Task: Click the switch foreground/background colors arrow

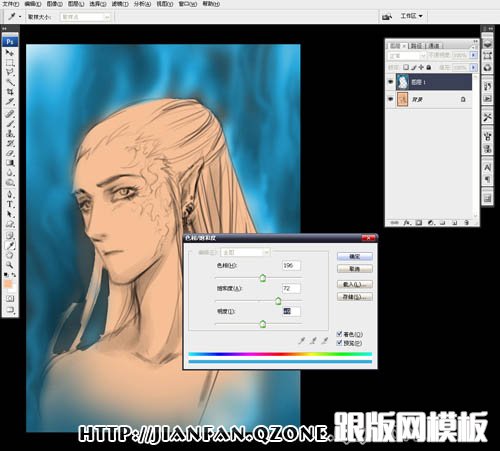Action: point(14,275)
